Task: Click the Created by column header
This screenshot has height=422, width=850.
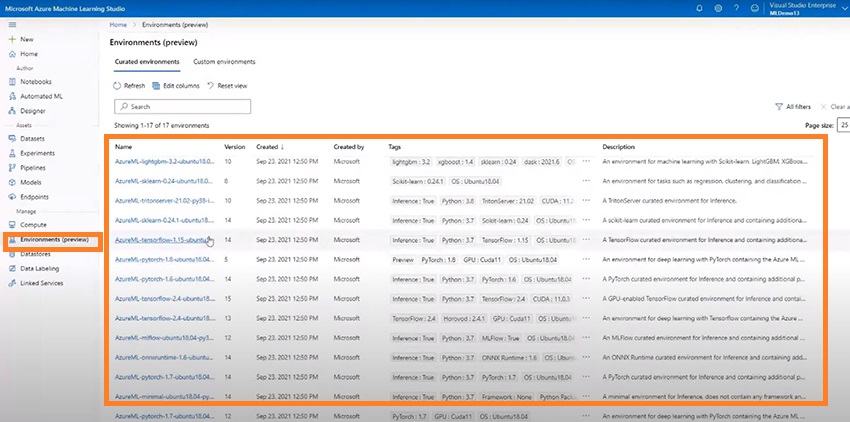Action: coord(349,147)
